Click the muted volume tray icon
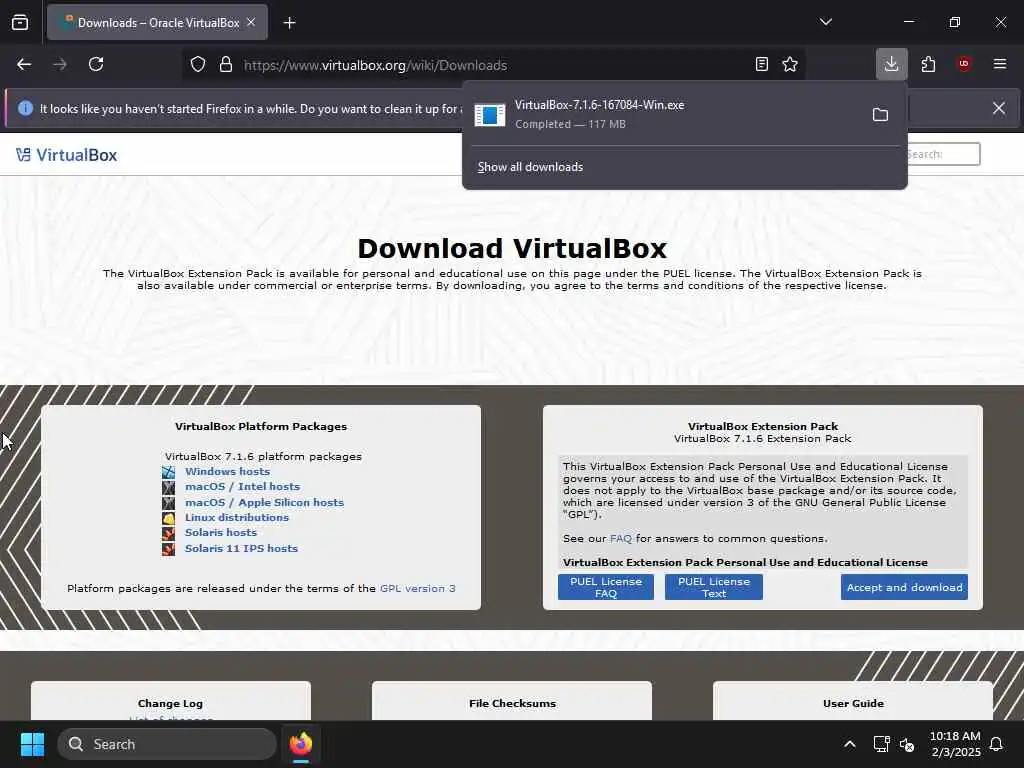 coord(907,744)
